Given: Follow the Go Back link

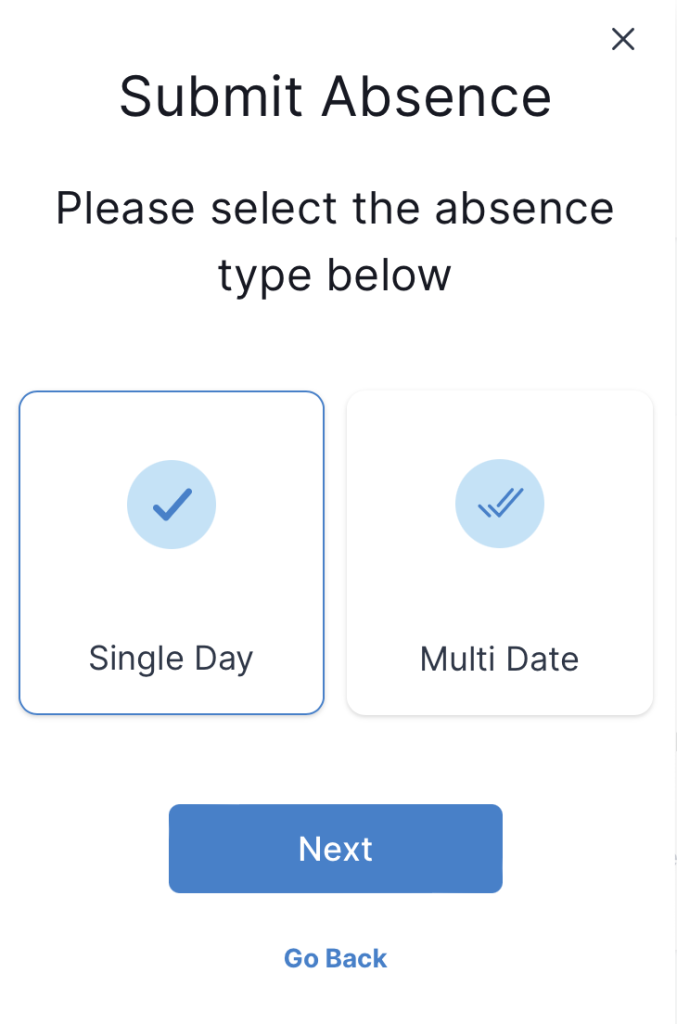Looking at the screenshot, I should click(335, 958).
